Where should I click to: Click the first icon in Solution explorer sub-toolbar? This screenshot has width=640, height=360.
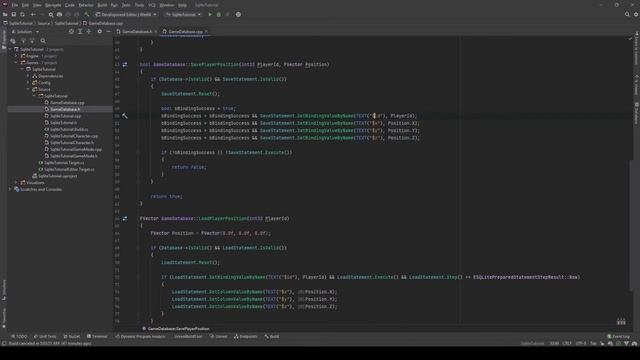[13, 41]
